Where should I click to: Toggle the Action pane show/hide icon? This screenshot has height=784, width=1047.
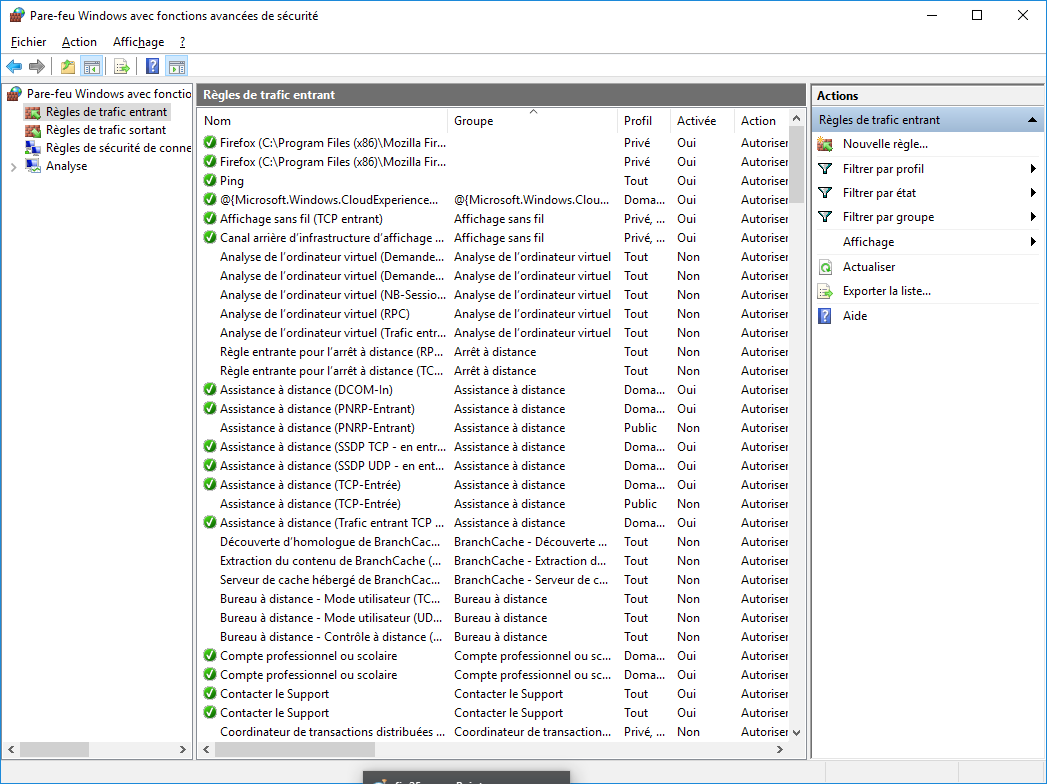pyautogui.click(x=177, y=67)
